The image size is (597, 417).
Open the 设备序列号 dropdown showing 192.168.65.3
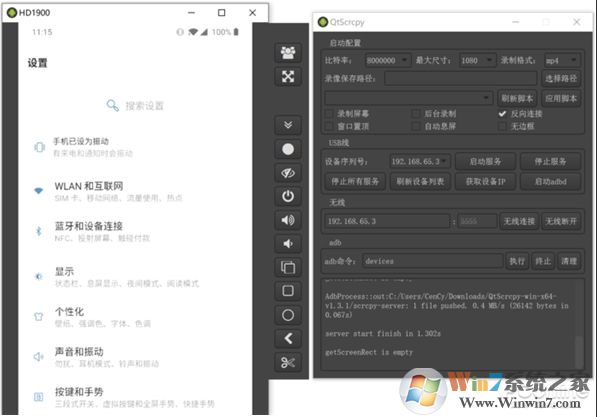(420, 161)
